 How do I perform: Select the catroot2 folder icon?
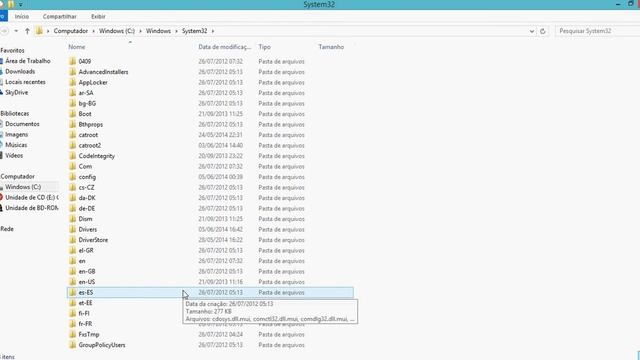click(73, 145)
